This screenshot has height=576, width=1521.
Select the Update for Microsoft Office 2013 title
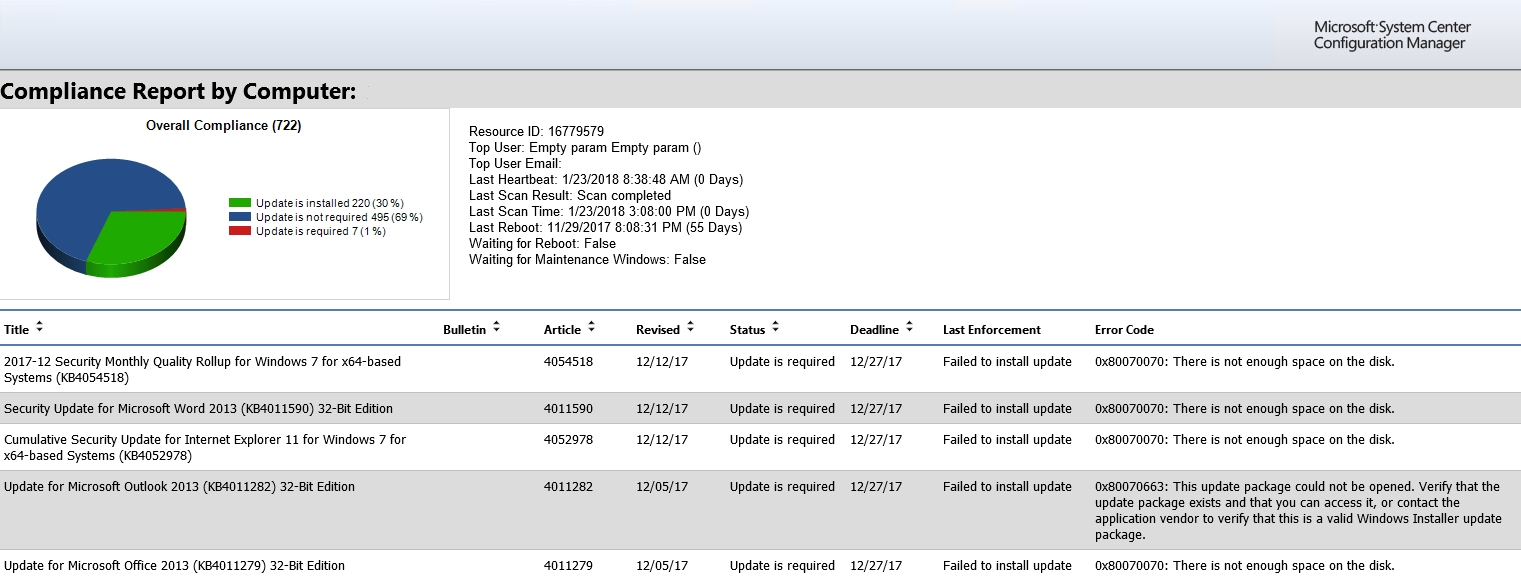click(x=174, y=566)
